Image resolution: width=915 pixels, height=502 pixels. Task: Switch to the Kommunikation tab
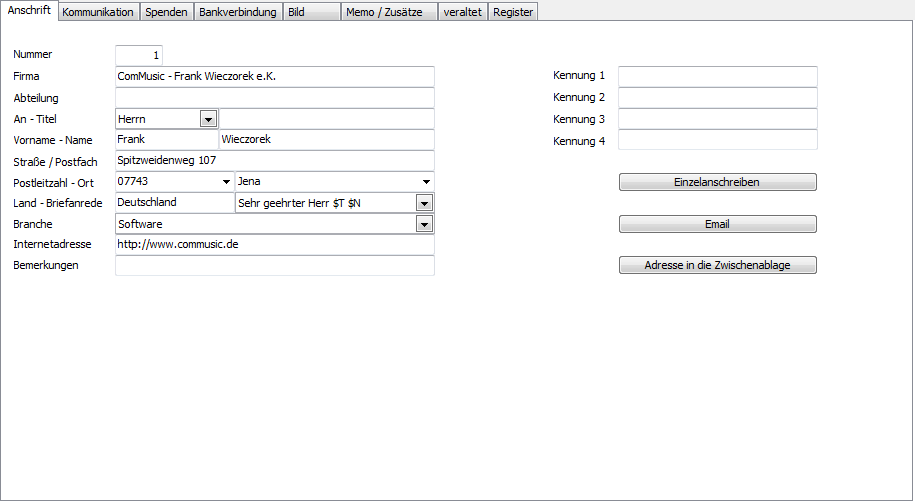(x=98, y=12)
